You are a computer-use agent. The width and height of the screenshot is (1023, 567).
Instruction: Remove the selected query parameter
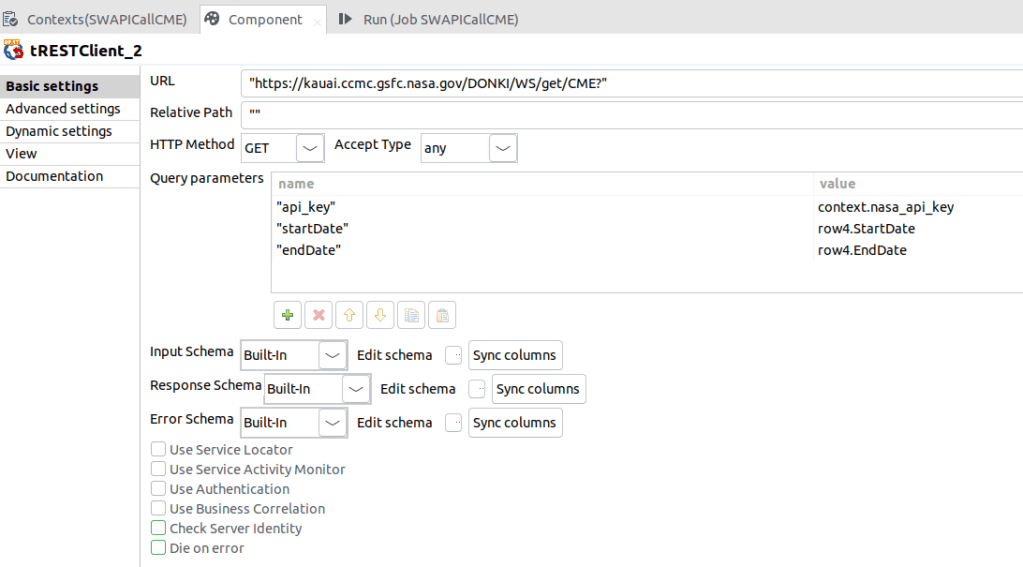[x=319, y=315]
